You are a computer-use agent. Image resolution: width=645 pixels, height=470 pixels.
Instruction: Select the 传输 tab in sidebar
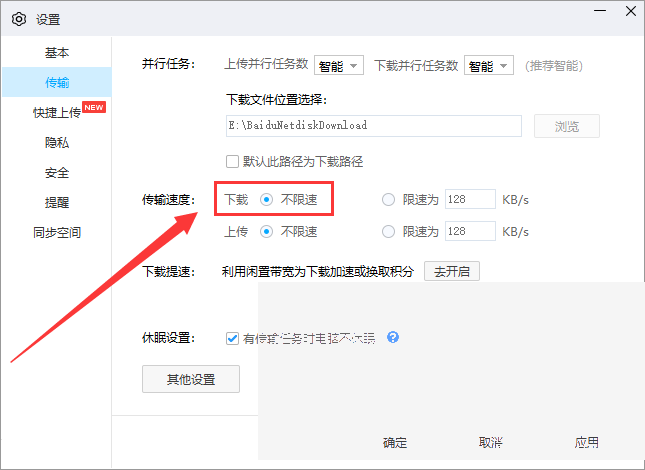point(57,82)
